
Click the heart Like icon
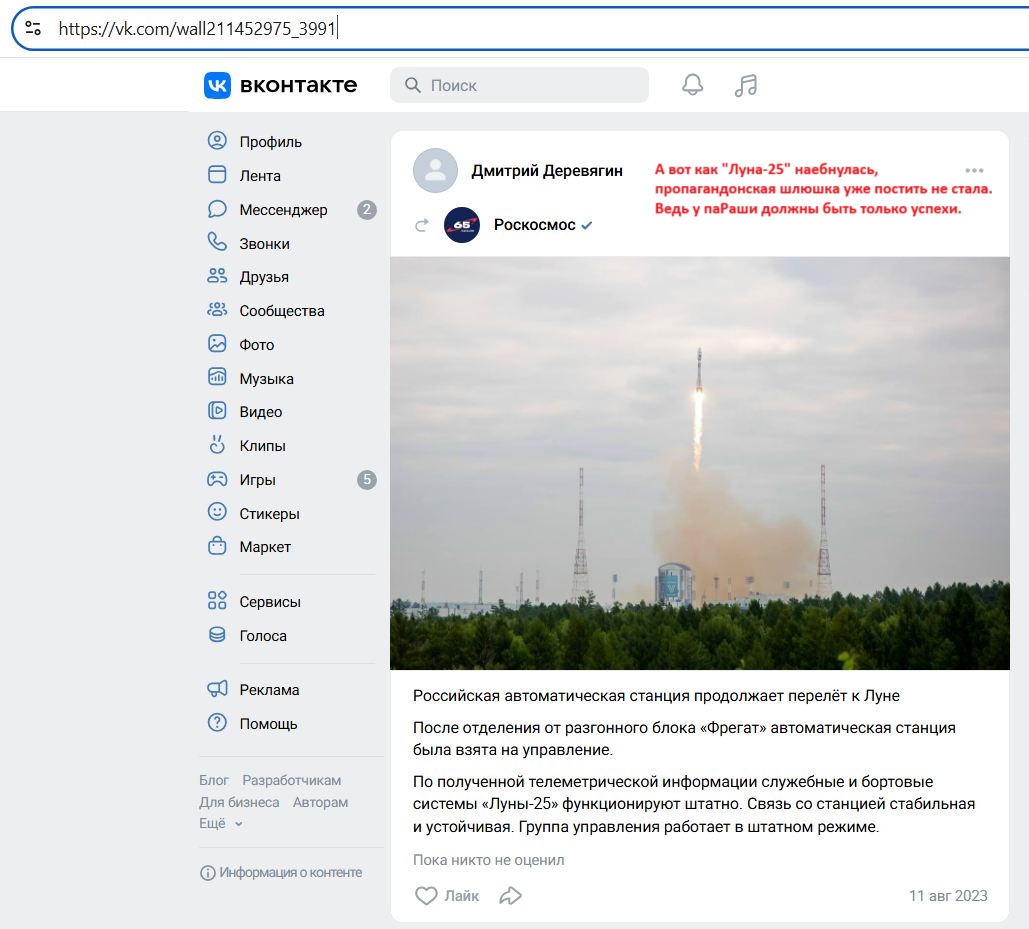(x=426, y=896)
